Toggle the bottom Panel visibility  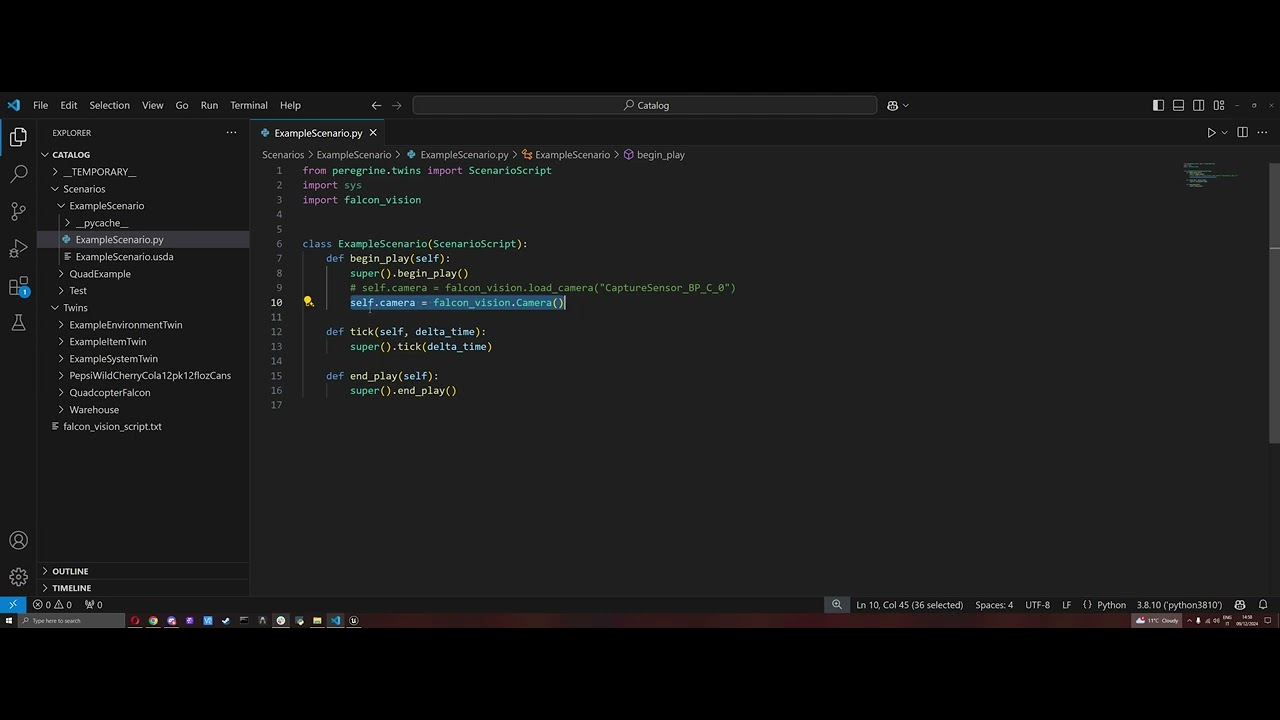click(x=1178, y=105)
